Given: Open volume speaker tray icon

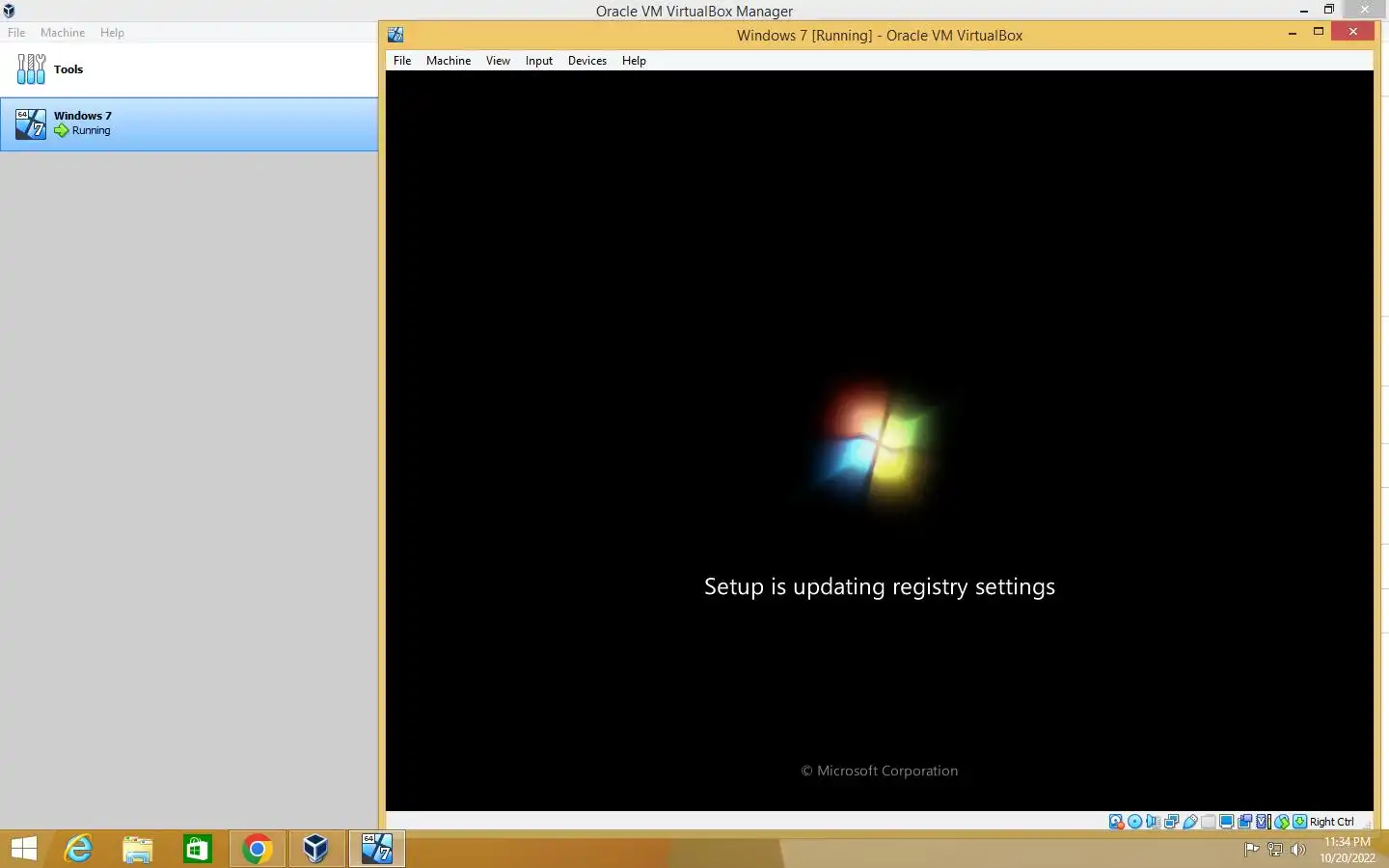Looking at the screenshot, I should [x=1298, y=850].
